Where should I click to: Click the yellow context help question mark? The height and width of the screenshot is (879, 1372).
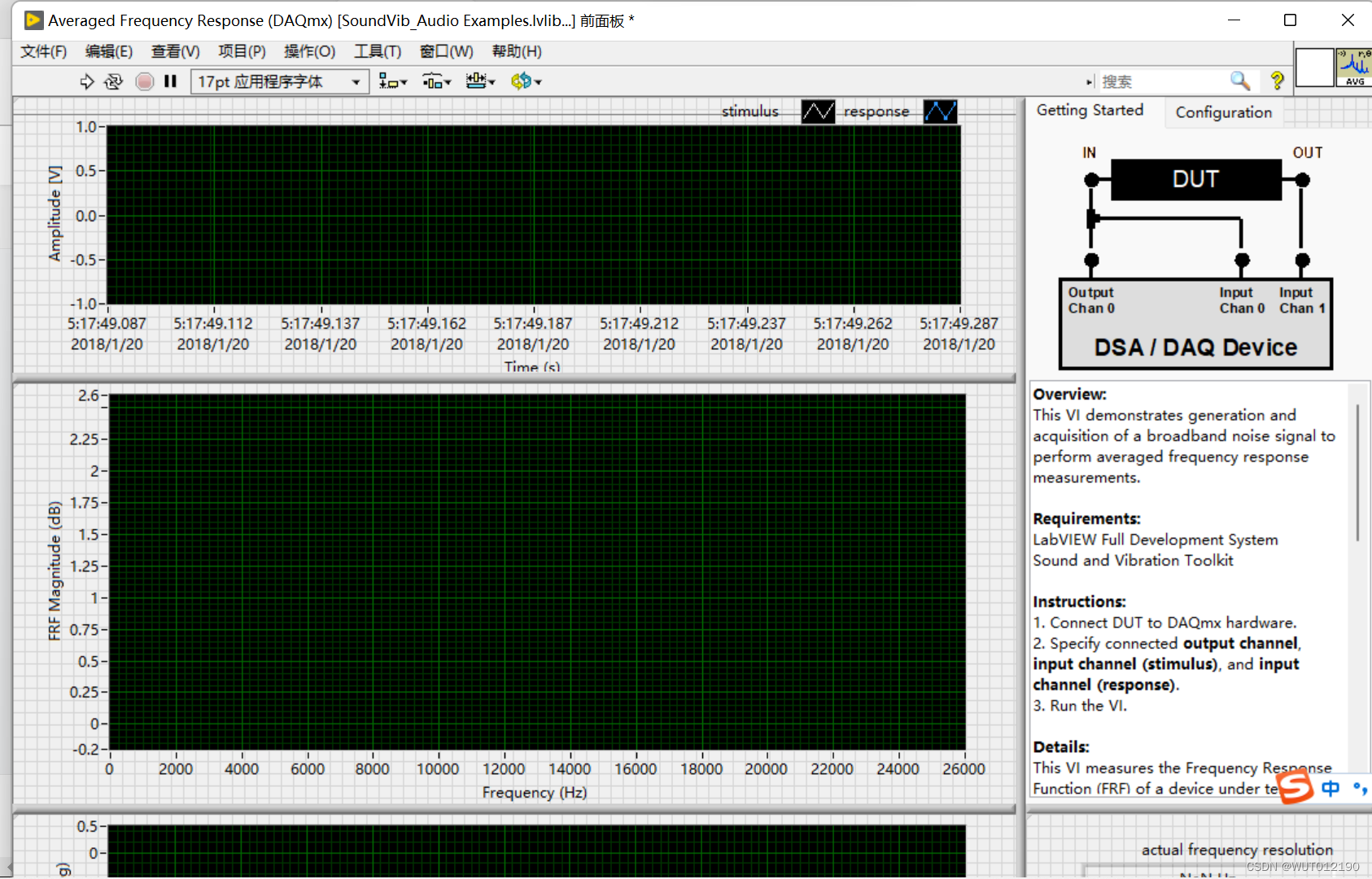click(1277, 81)
